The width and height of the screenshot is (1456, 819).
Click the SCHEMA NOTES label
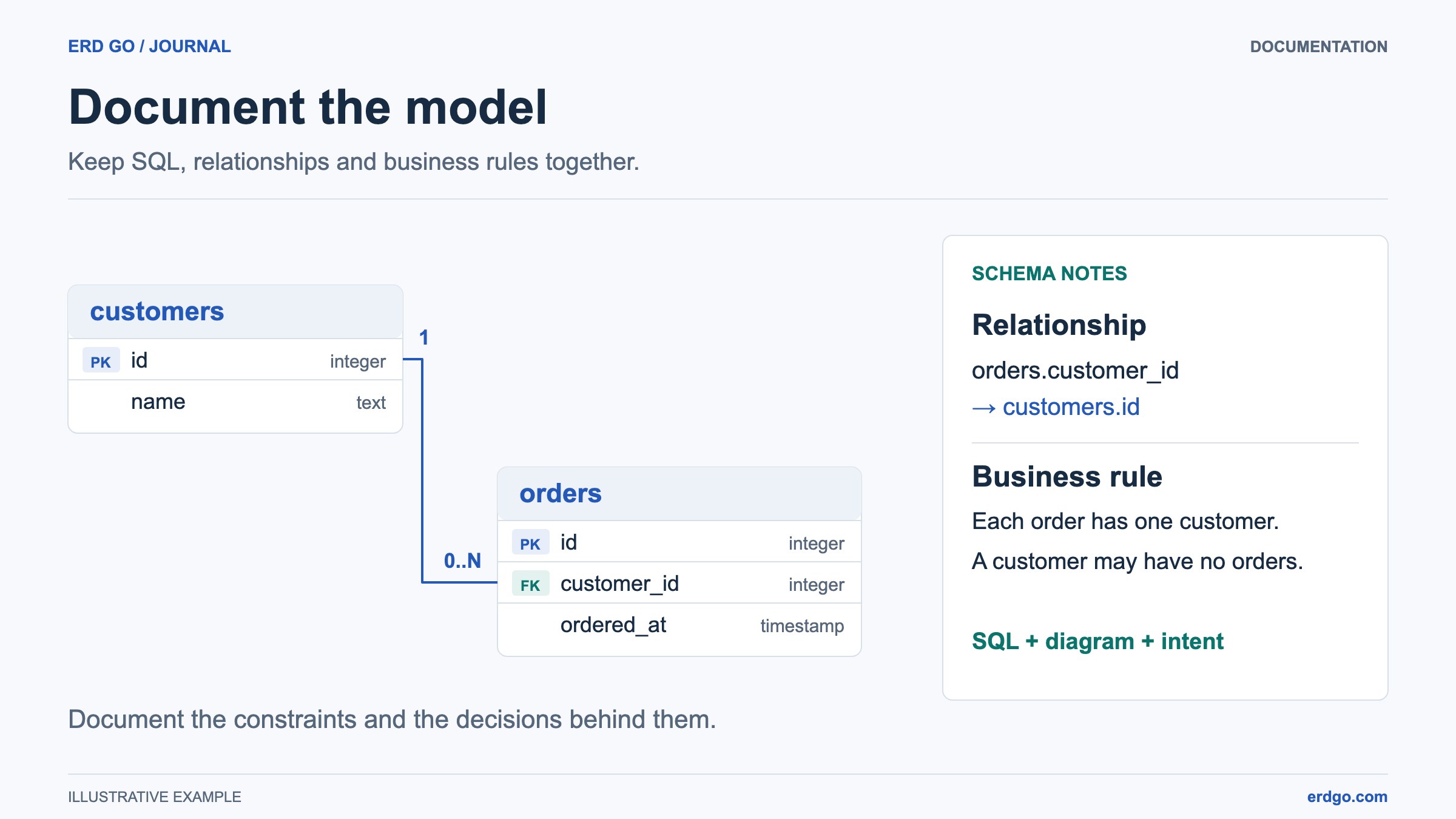[x=1049, y=274]
